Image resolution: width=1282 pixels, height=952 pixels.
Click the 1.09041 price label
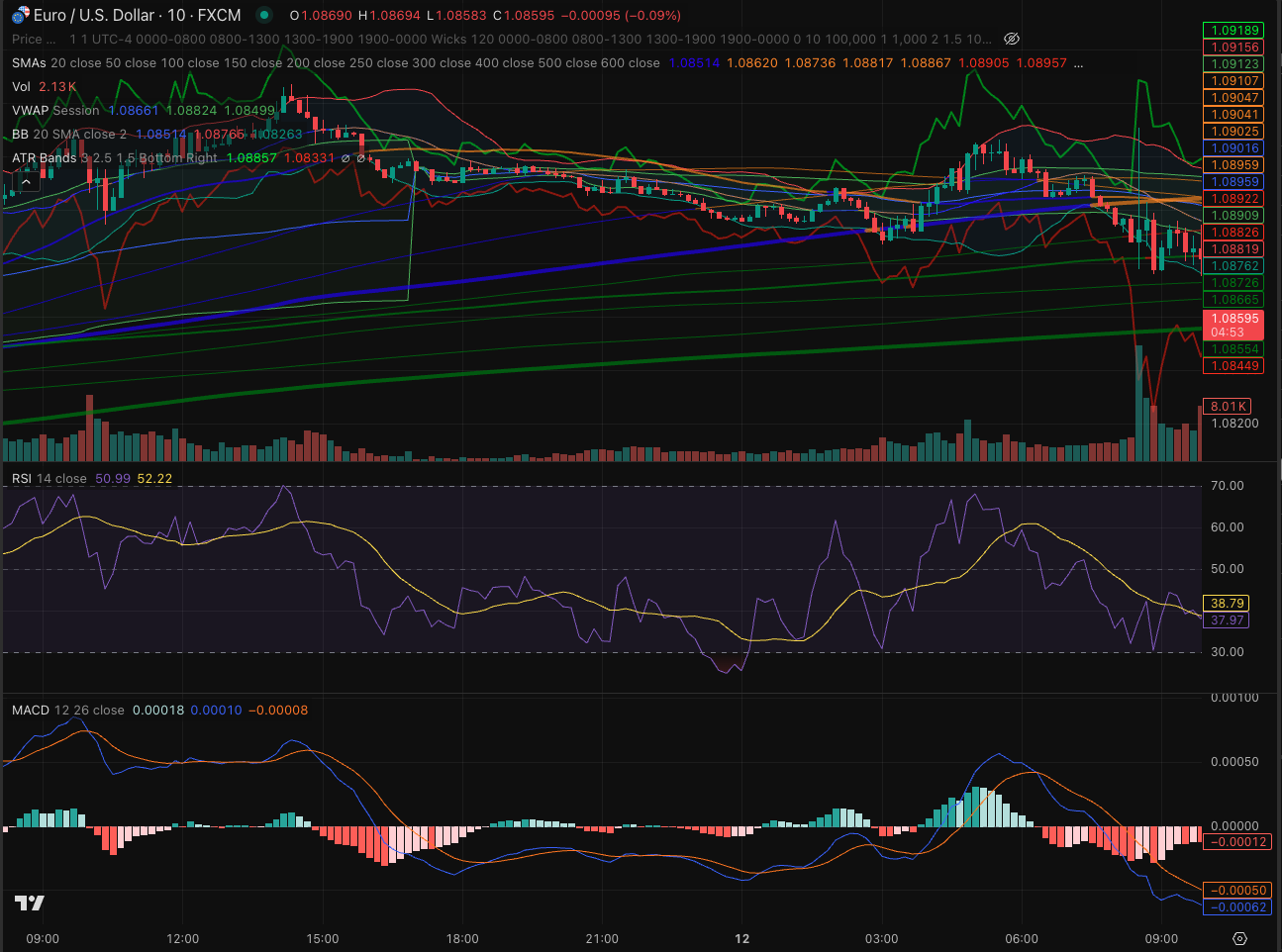tap(1233, 114)
